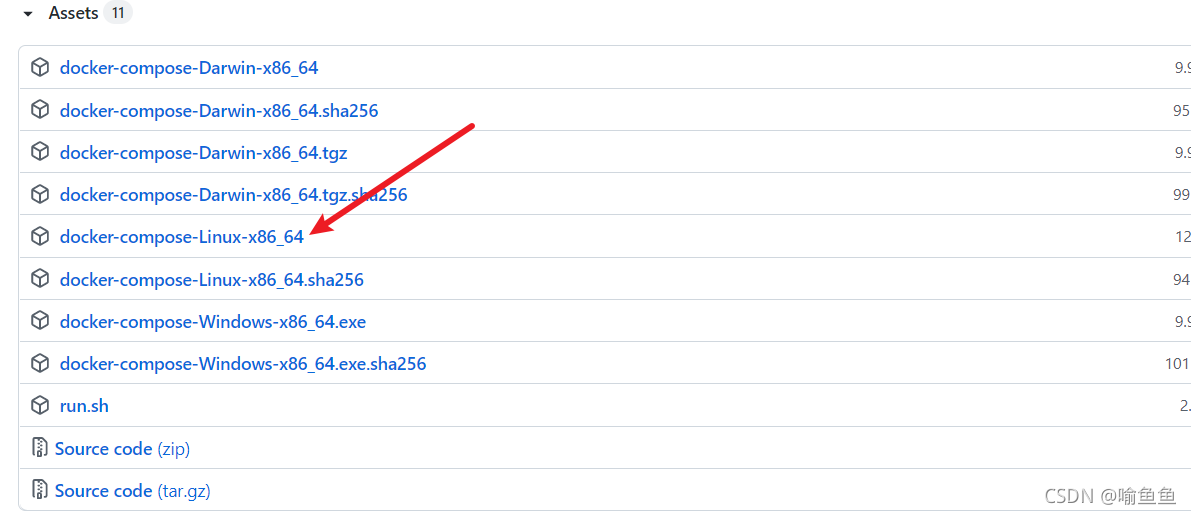Open docker-compose-Darwin-x86_64.tgz.sha256 link
1191x514 pixels.
point(233,195)
